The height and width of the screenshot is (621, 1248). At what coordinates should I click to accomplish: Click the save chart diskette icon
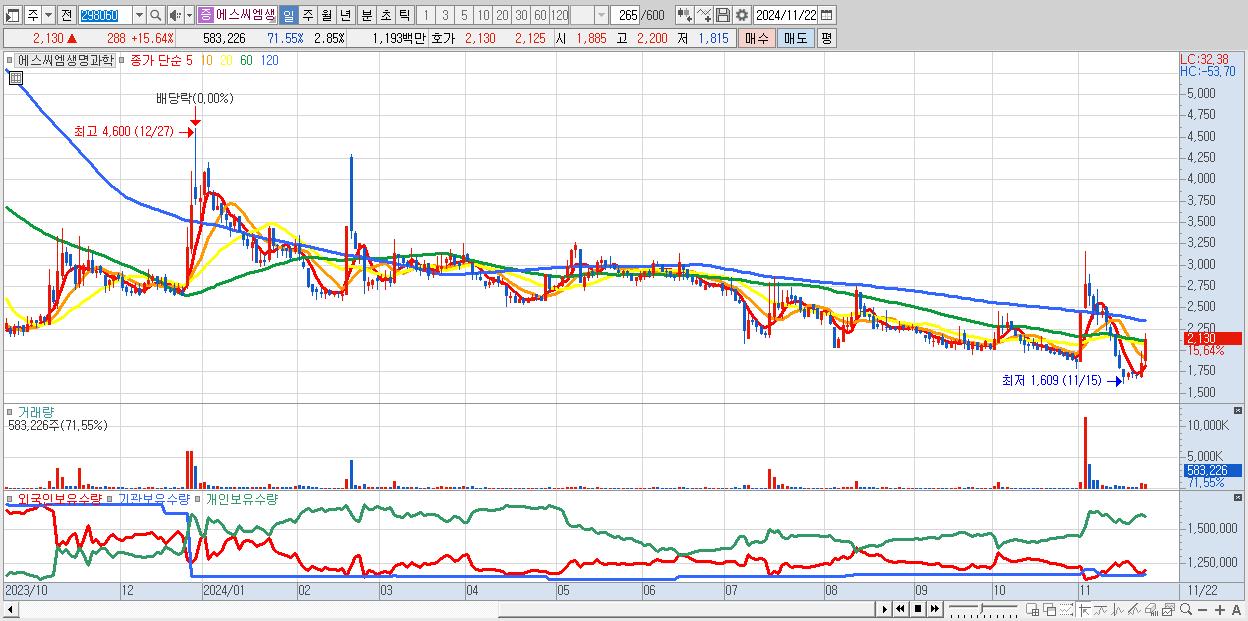(723, 15)
